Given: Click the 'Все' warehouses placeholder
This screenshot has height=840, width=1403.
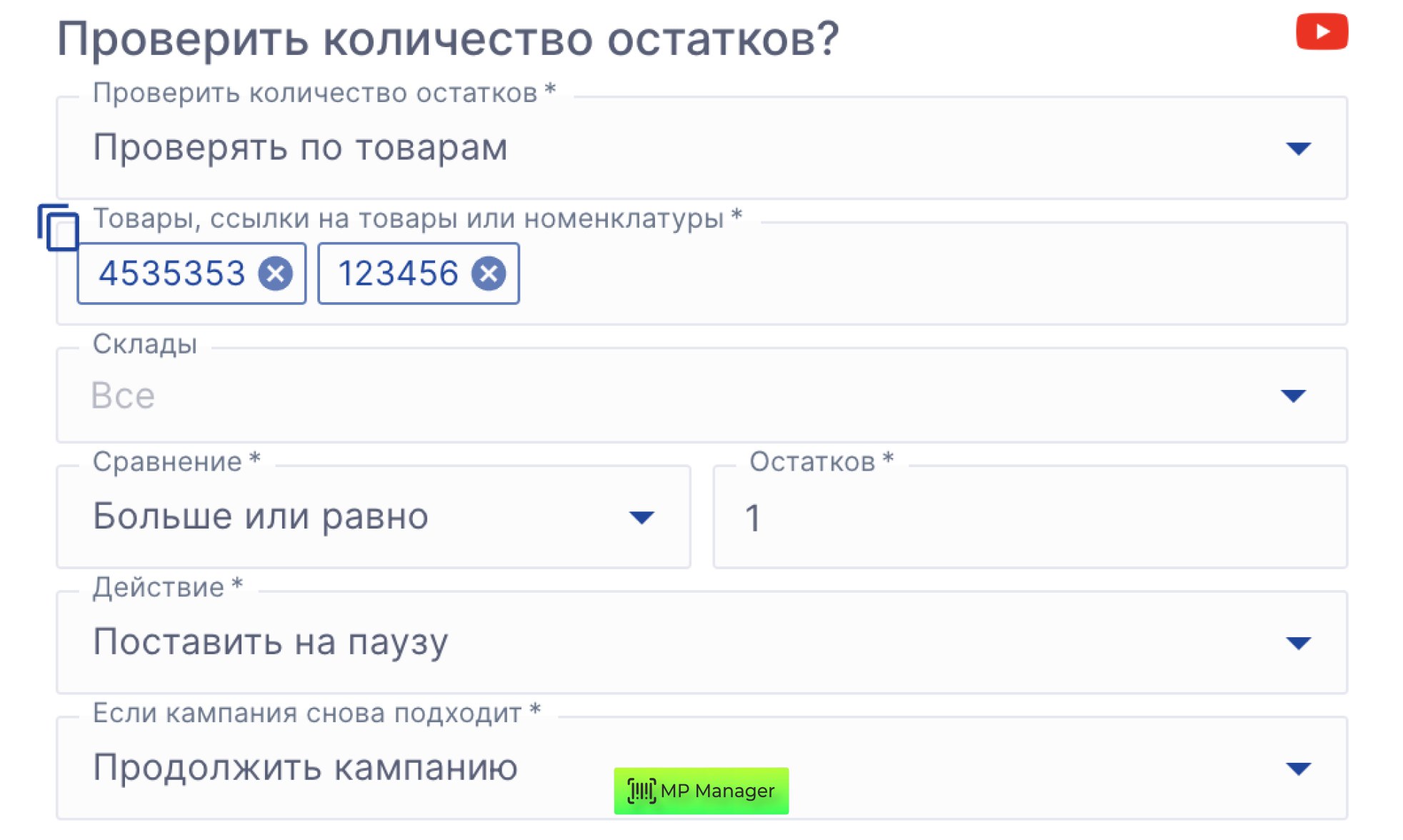Looking at the screenshot, I should (x=123, y=396).
